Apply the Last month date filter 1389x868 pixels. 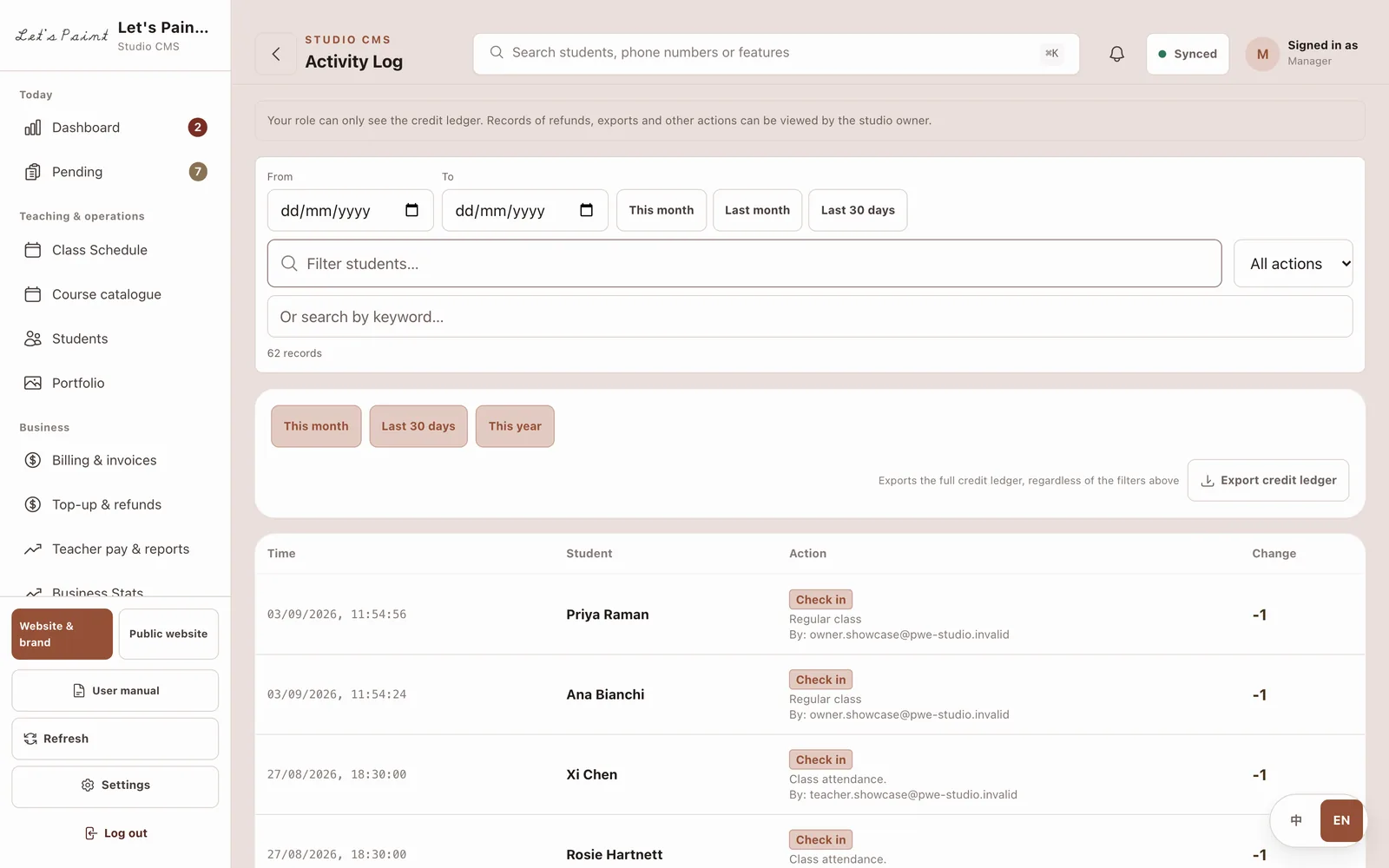(757, 210)
